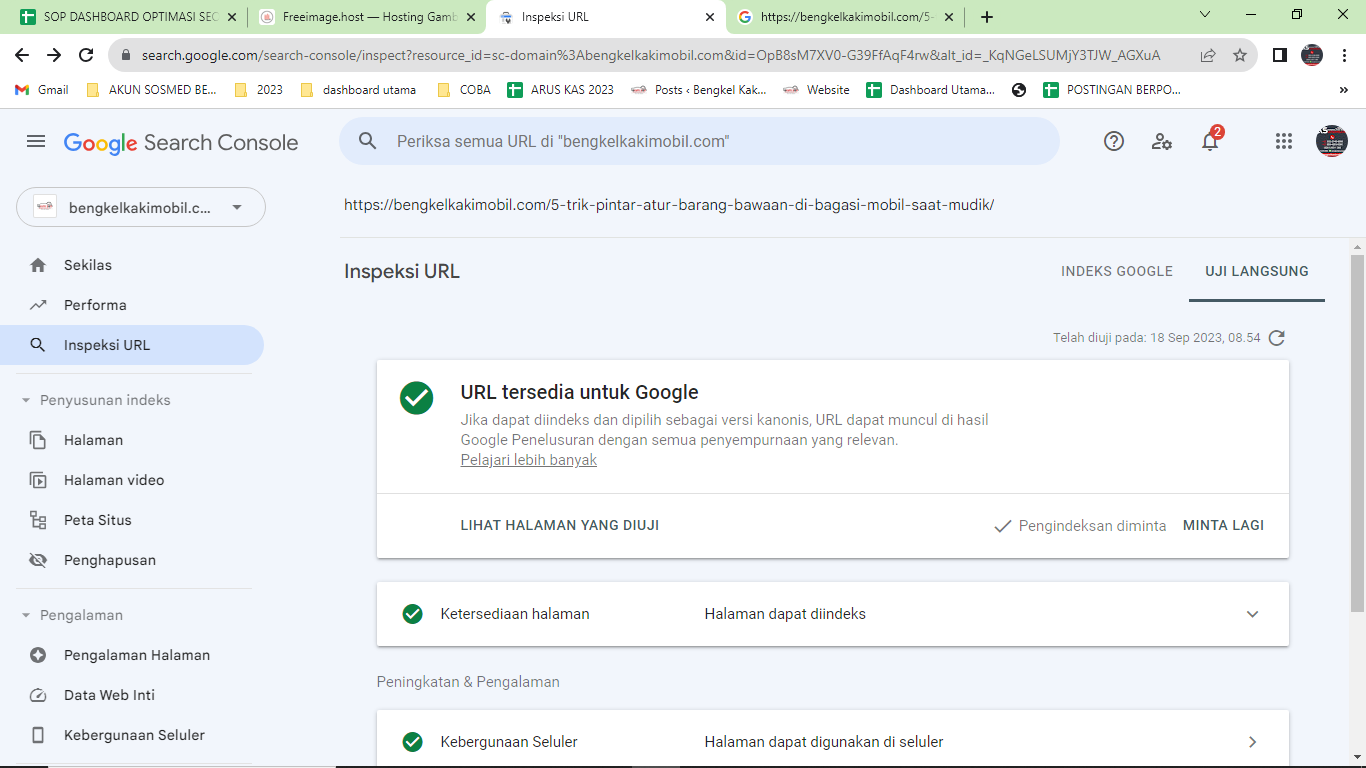1366x768 pixels.
Task: Open the Google apps grid
Action: pos(1284,141)
